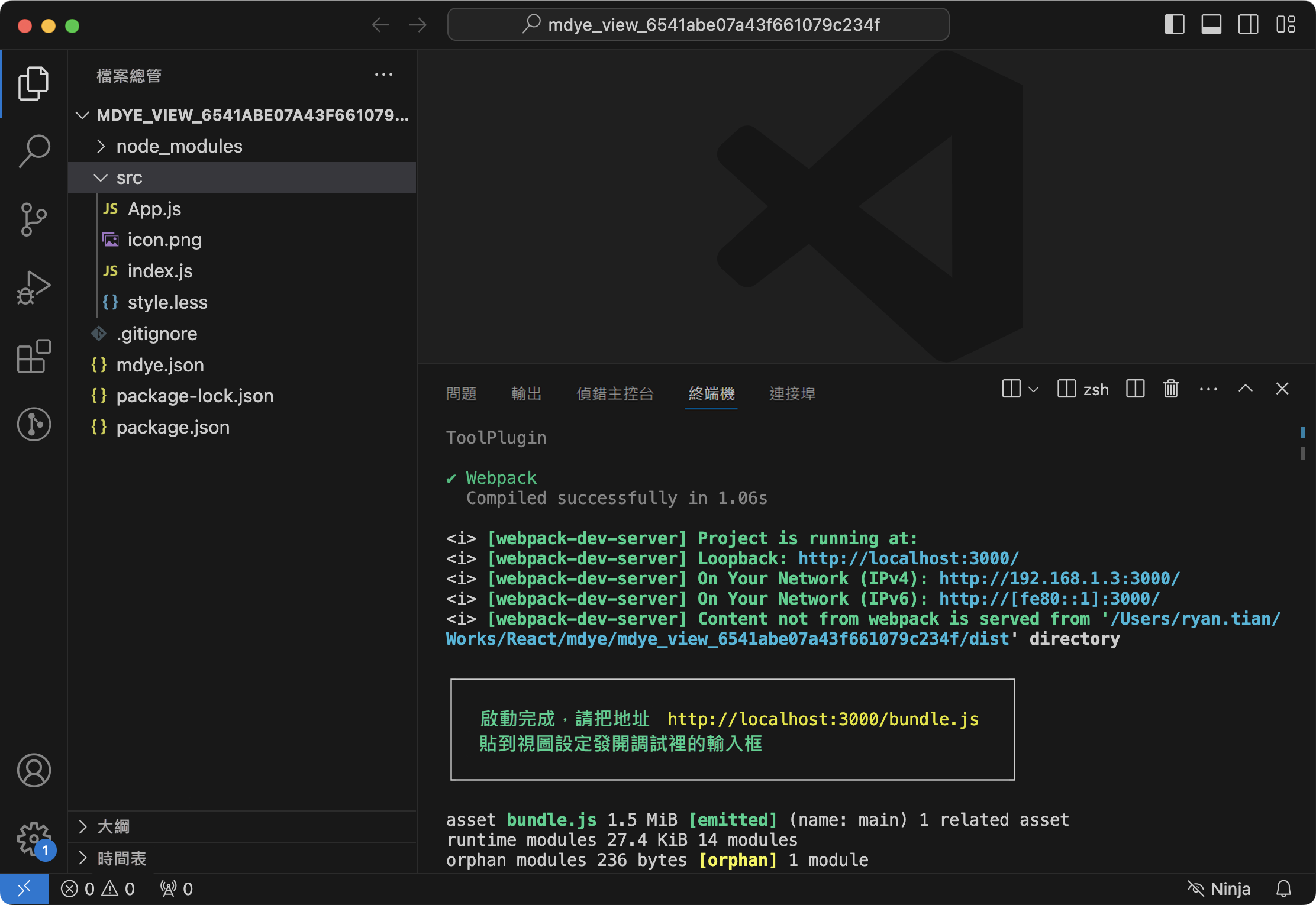Open the Manage gear settings icon
Screen dimensions: 1316x905
tap(34, 838)
